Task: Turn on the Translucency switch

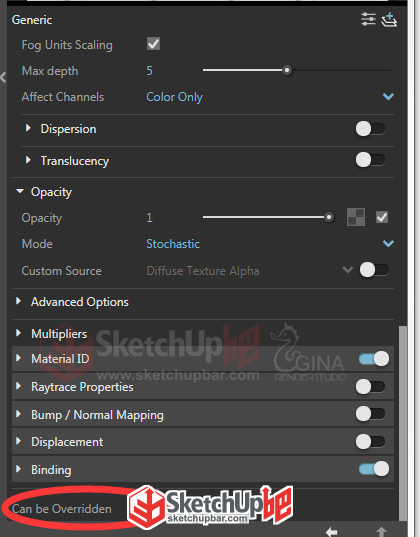Action: click(370, 160)
